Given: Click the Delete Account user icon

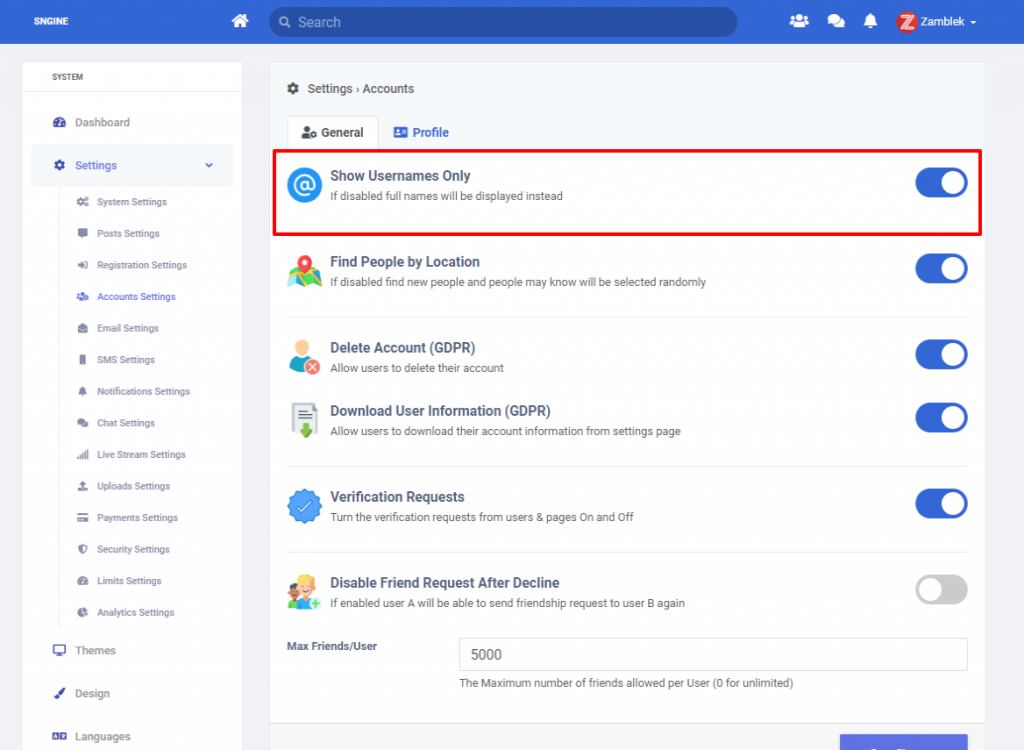Looking at the screenshot, I should 304,357.
